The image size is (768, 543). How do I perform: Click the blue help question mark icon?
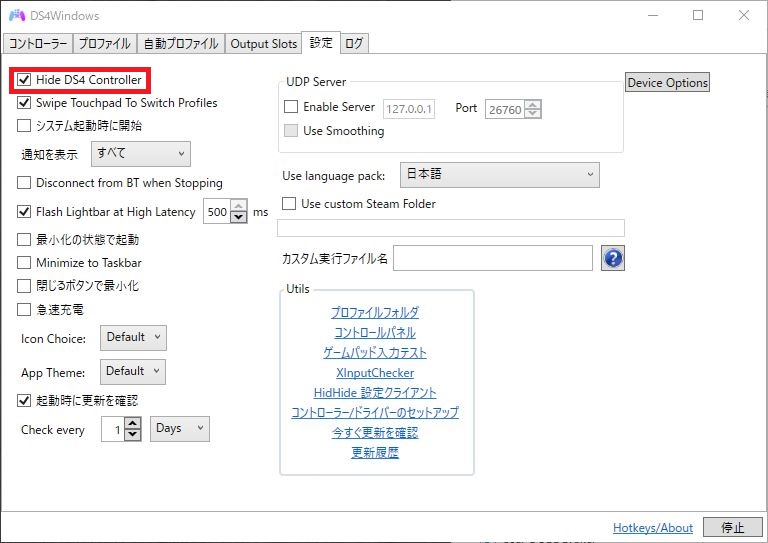pos(613,258)
